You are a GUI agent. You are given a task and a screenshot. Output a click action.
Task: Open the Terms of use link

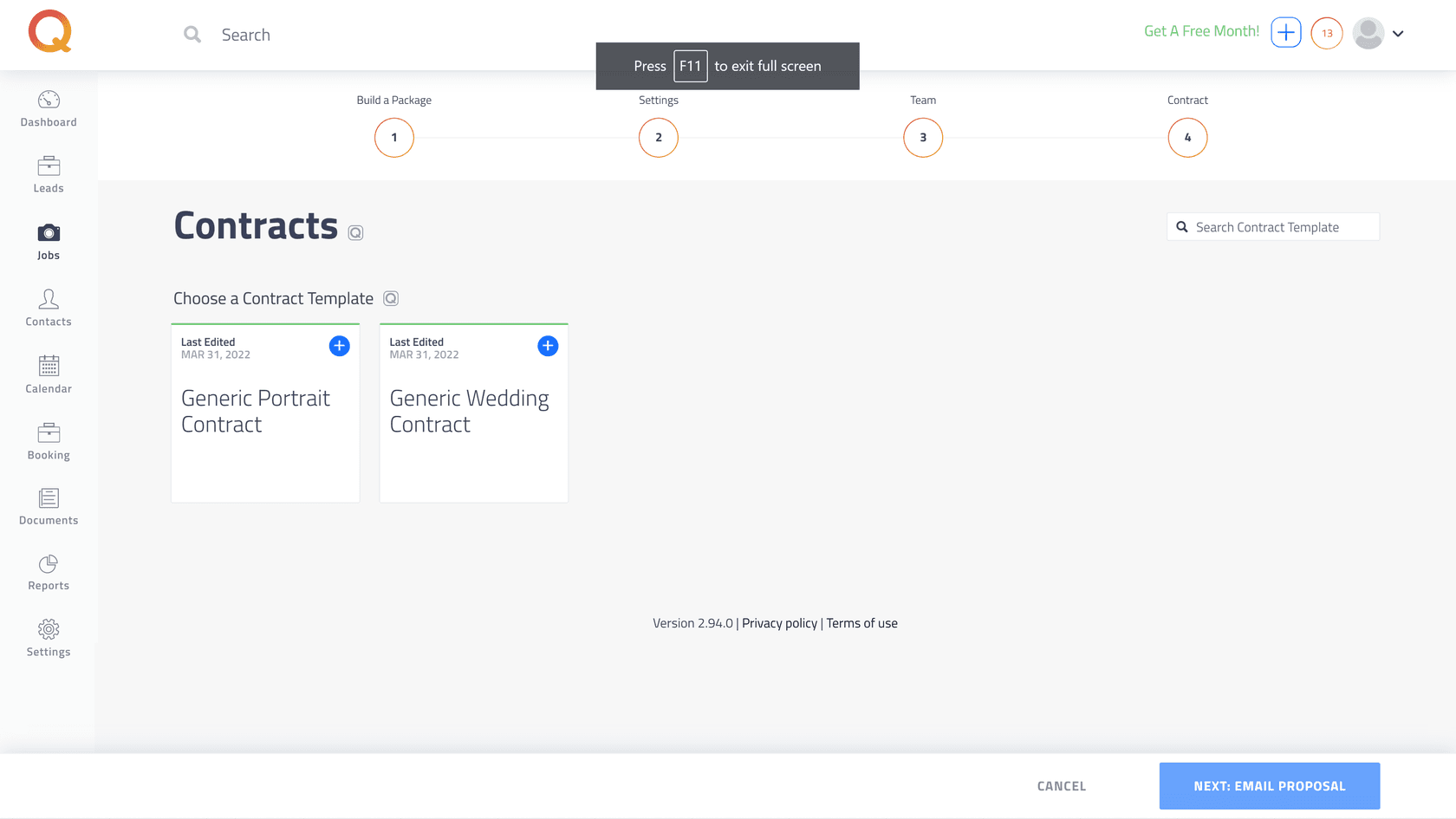pyautogui.click(x=861, y=623)
